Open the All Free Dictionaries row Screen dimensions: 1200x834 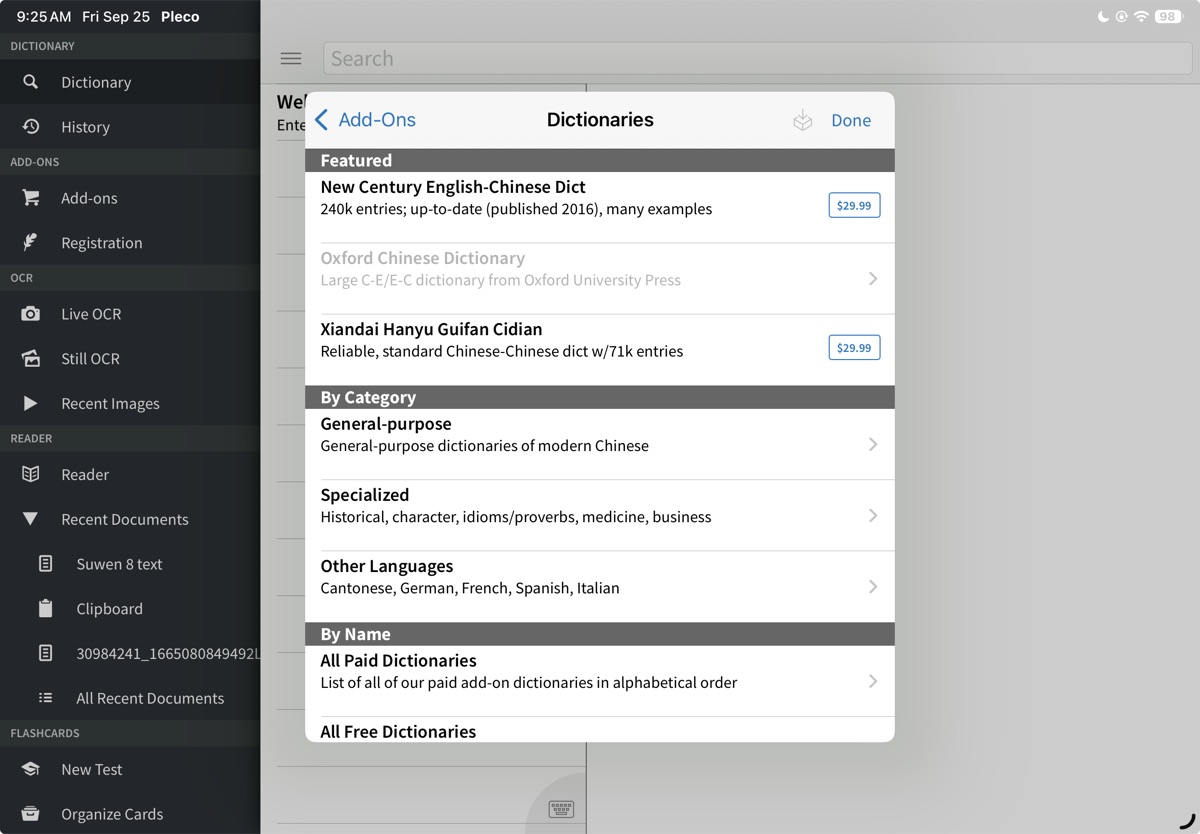(x=600, y=730)
